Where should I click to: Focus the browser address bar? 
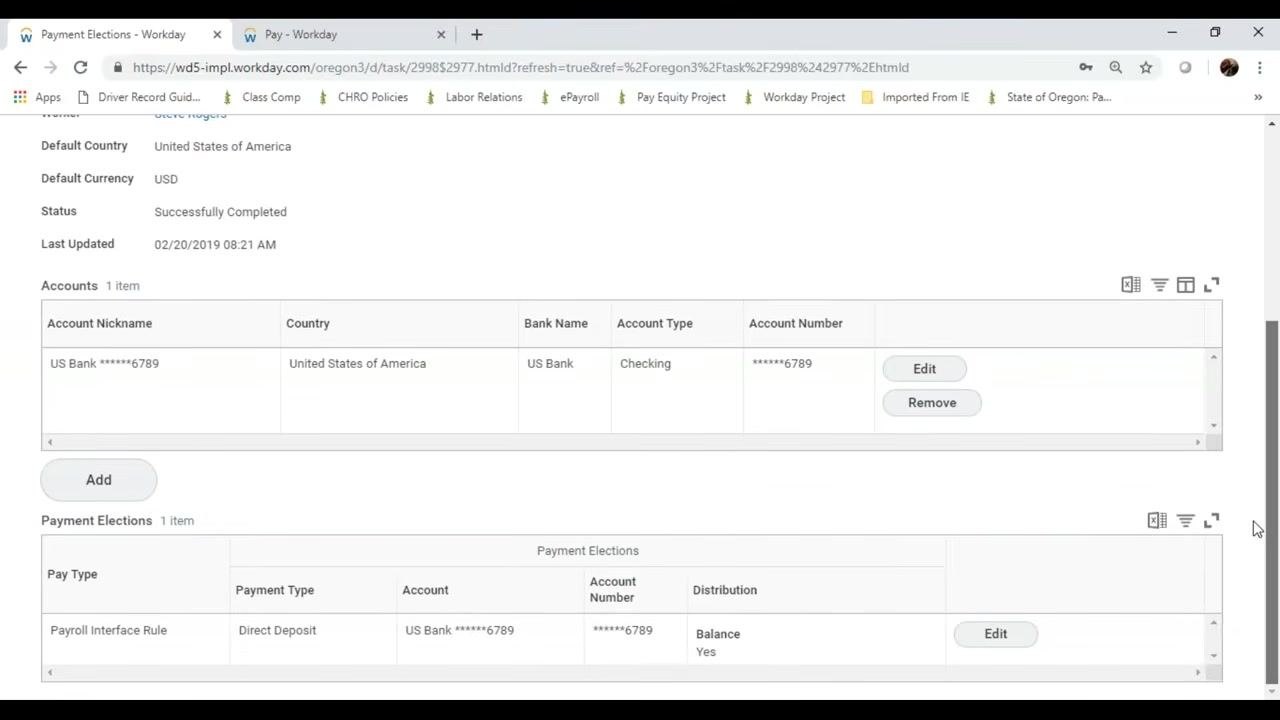[x=590, y=67]
